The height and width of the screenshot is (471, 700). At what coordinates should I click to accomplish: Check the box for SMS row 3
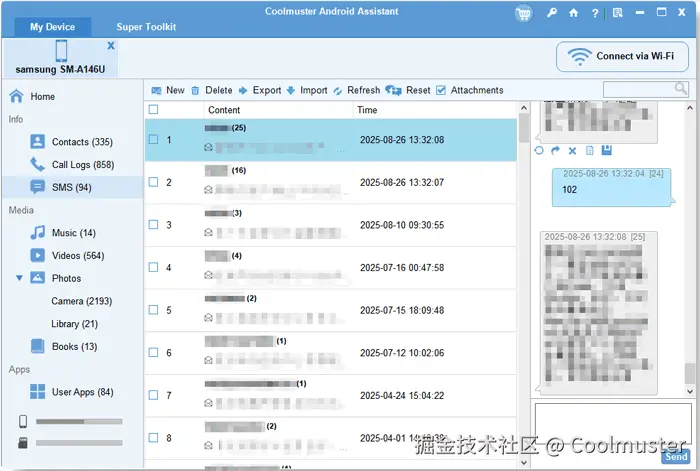click(x=153, y=224)
